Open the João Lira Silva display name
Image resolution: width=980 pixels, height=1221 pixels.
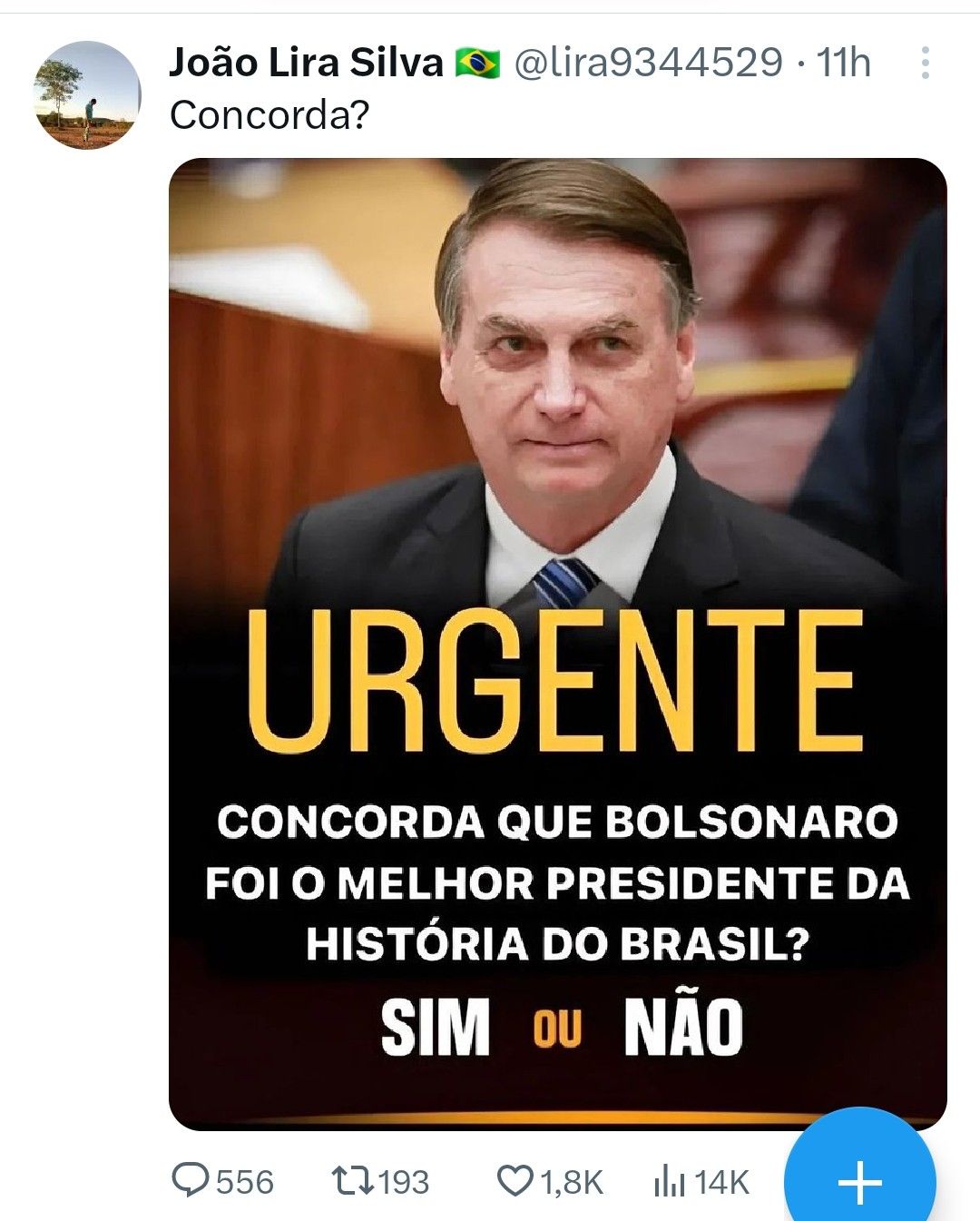click(x=306, y=63)
